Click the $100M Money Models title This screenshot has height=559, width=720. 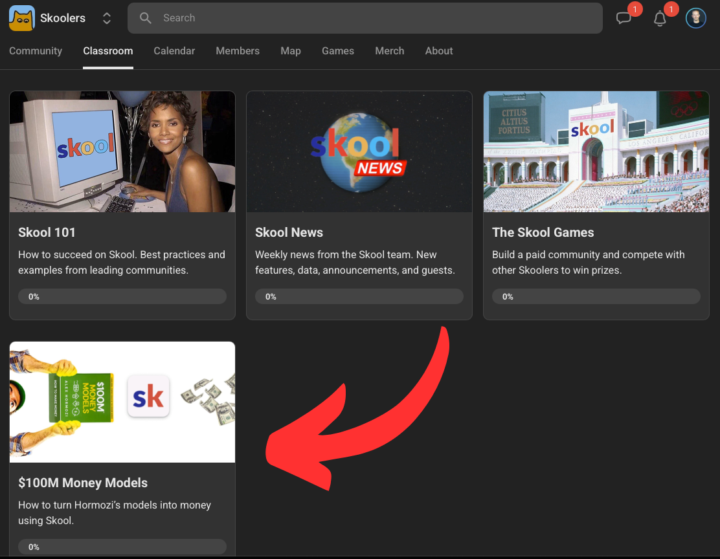(x=83, y=483)
